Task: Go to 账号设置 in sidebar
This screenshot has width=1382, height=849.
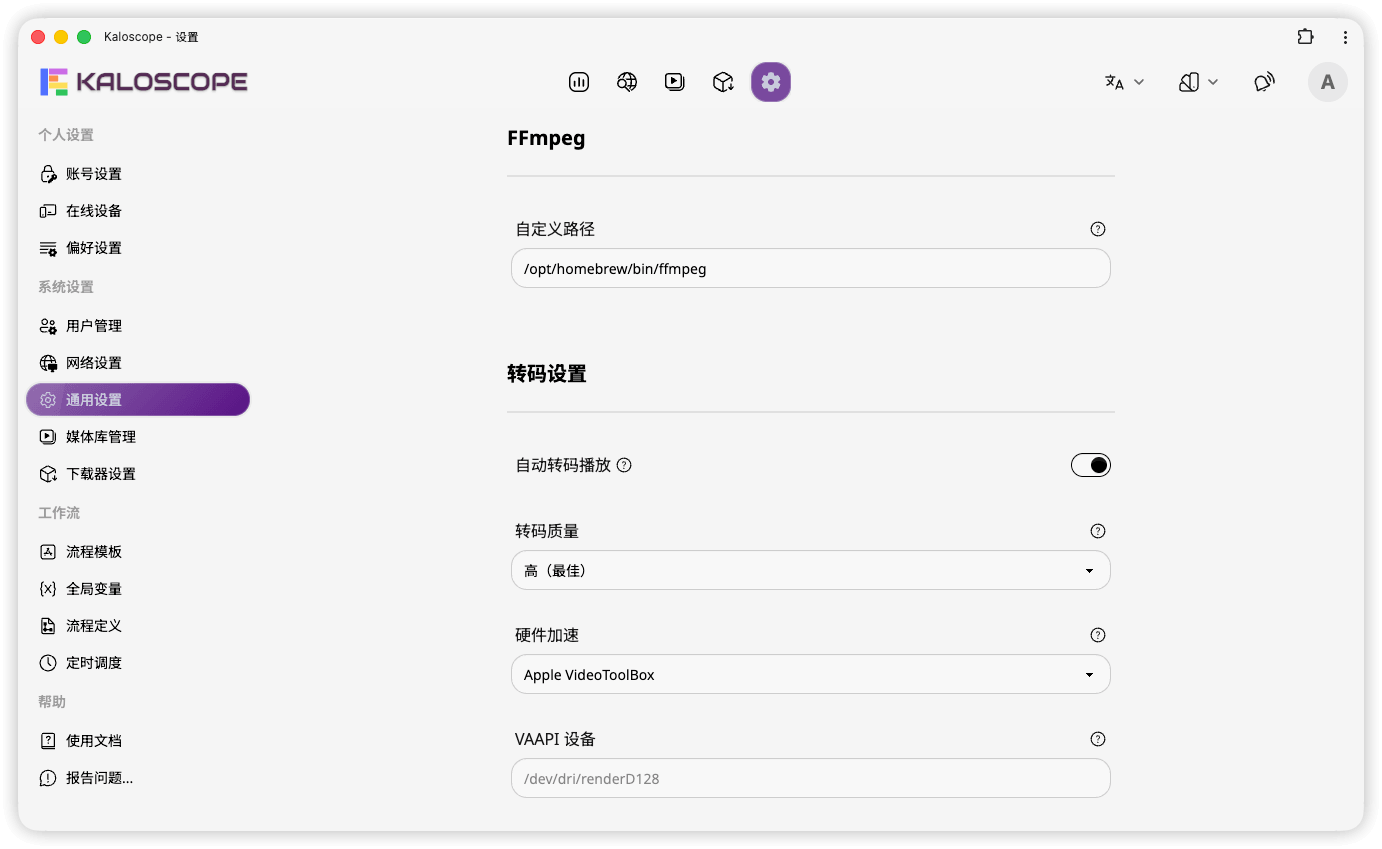Action: click(138, 174)
